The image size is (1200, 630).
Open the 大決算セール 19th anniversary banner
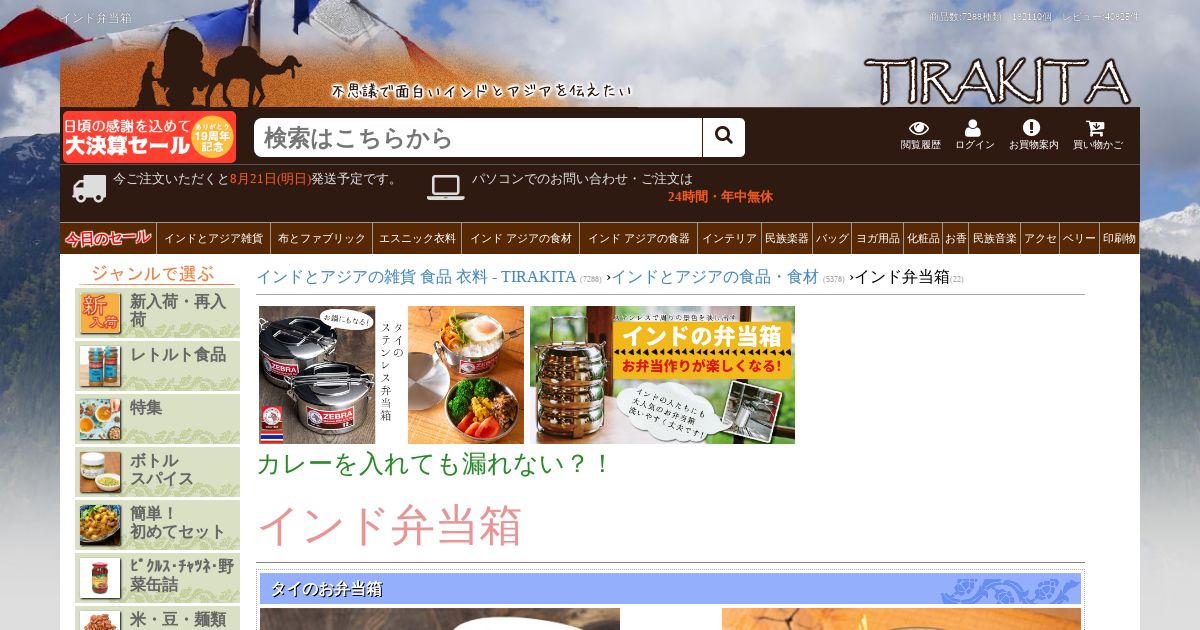click(149, 137)
